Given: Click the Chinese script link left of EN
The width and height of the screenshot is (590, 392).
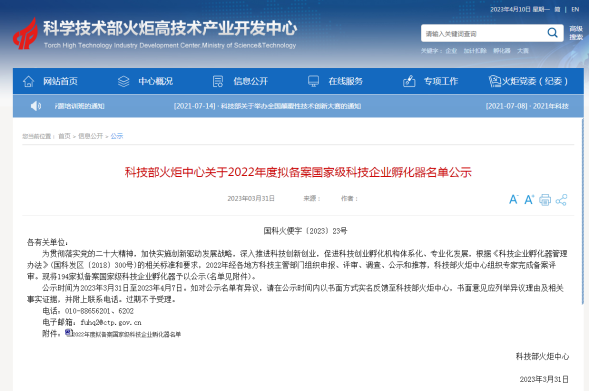Looking at the screenshot, I should point(557,9).
